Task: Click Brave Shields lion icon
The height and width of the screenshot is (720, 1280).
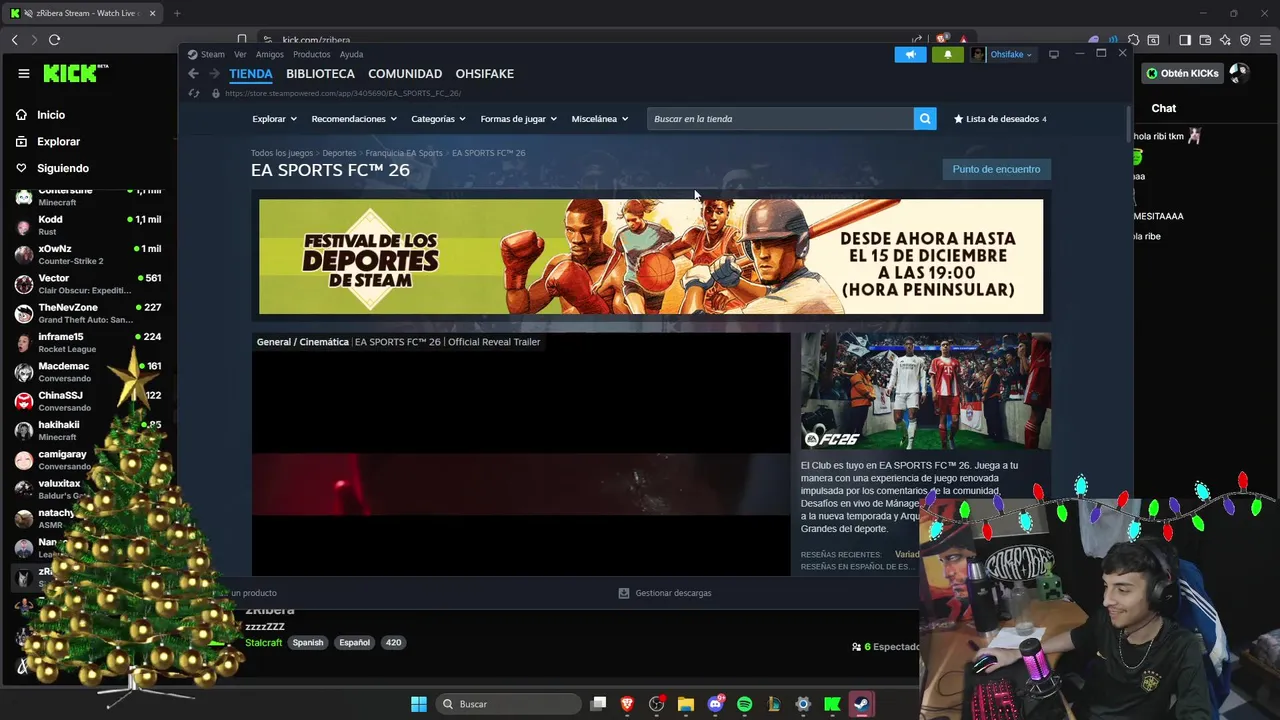Action: click(942, 40)
